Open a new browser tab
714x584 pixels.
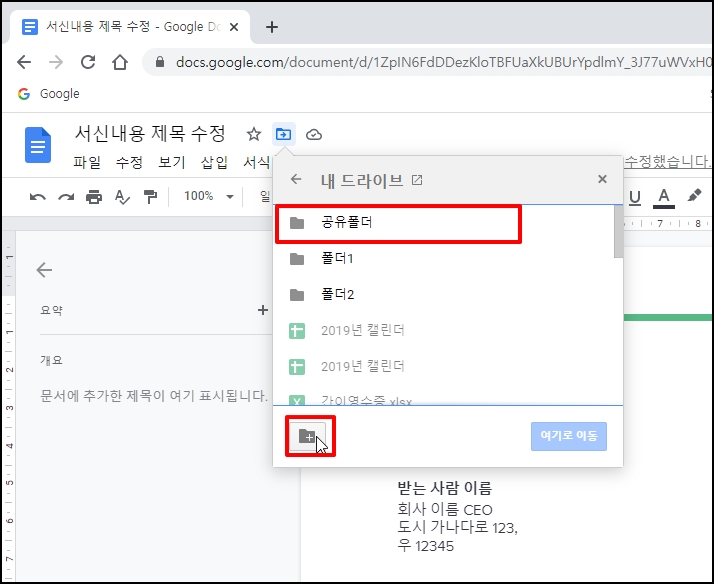pos(272,27)
